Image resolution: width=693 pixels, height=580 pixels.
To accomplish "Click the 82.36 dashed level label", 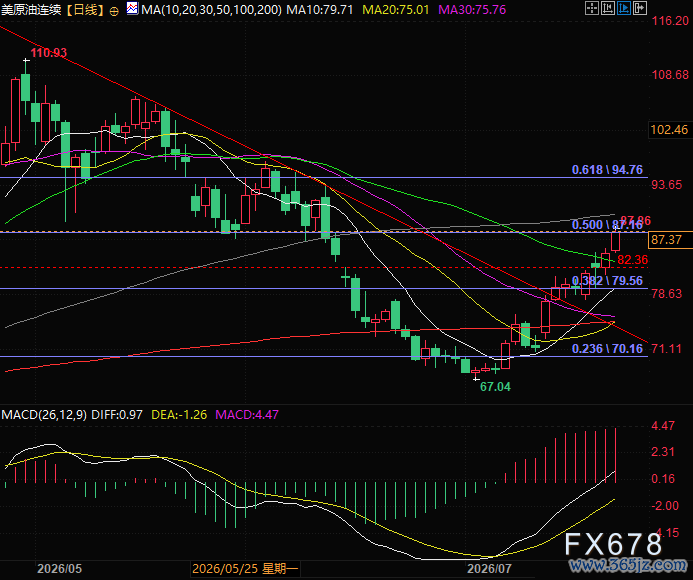I will click(632, 260).
